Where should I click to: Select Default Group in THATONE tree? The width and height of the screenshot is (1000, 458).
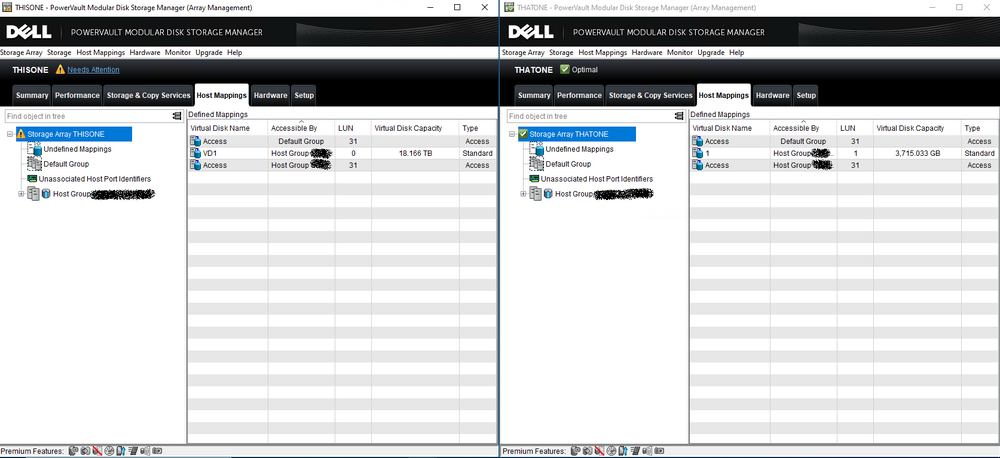(x=568, y=164)
